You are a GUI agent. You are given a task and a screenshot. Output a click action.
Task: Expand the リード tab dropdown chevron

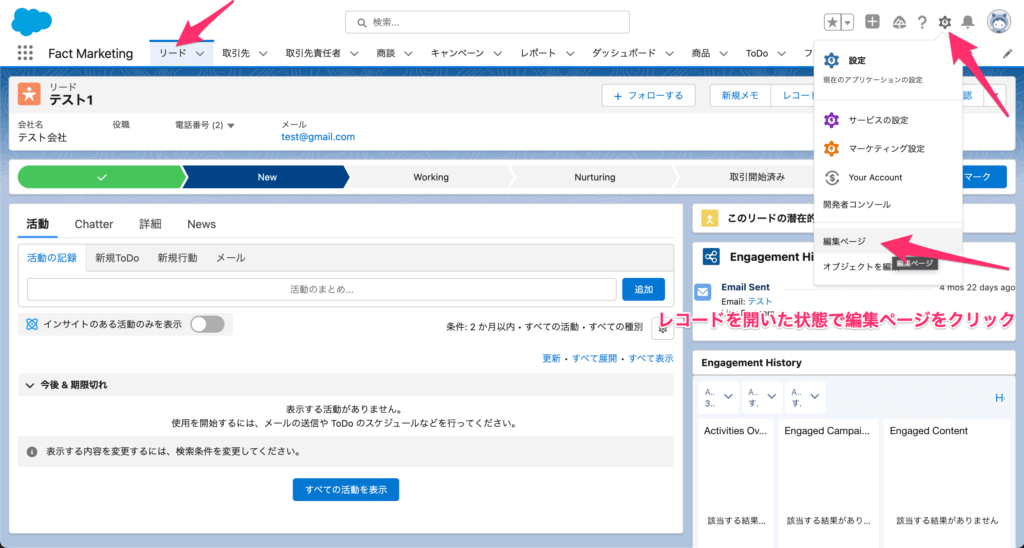click(200, 54)
